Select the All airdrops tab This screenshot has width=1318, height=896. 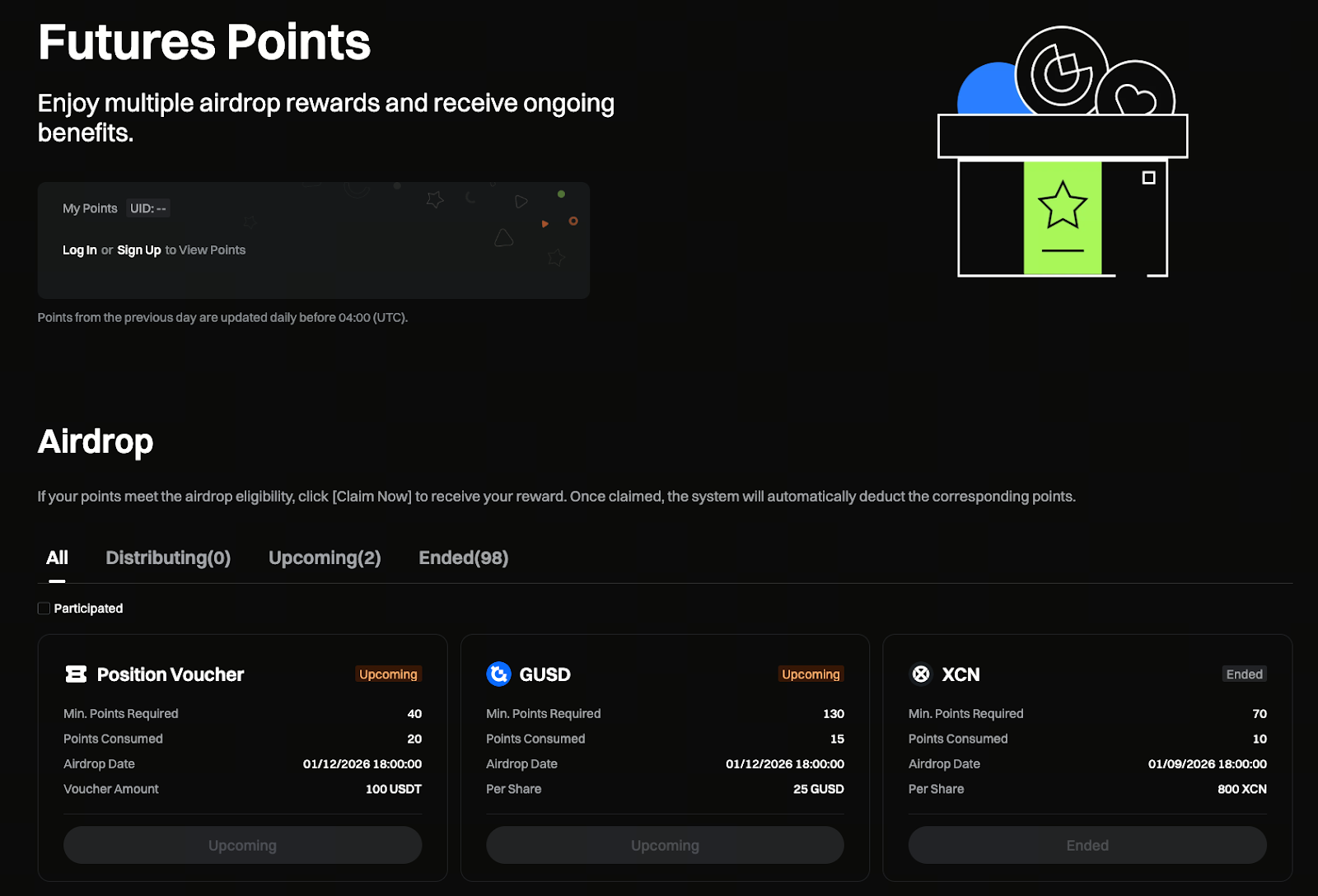coord(57,558)
